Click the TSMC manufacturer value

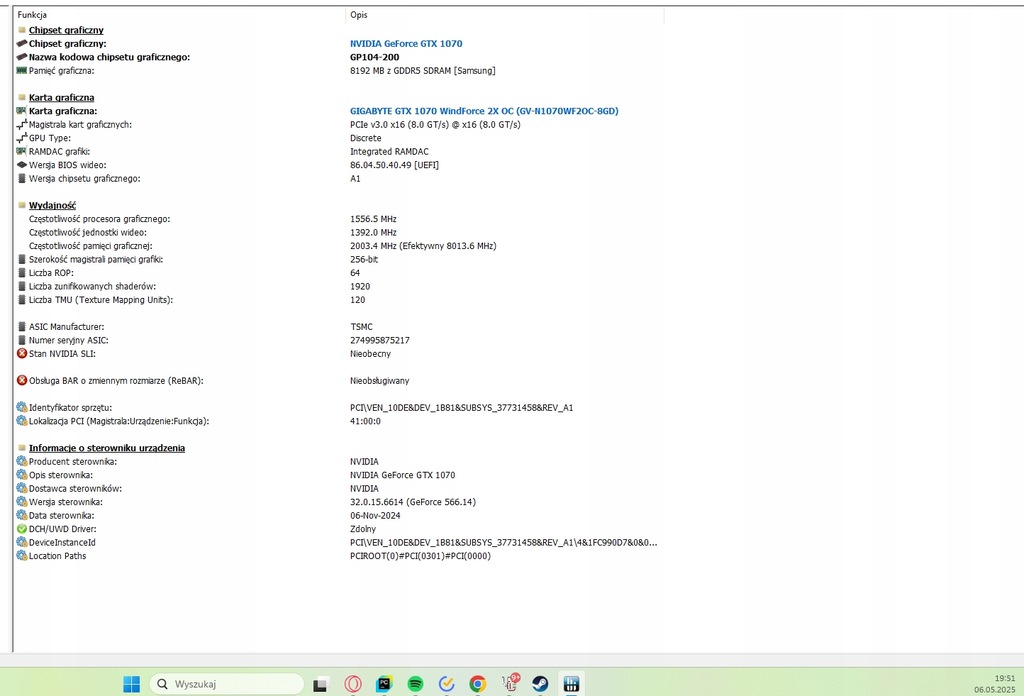tap(361, 326)
